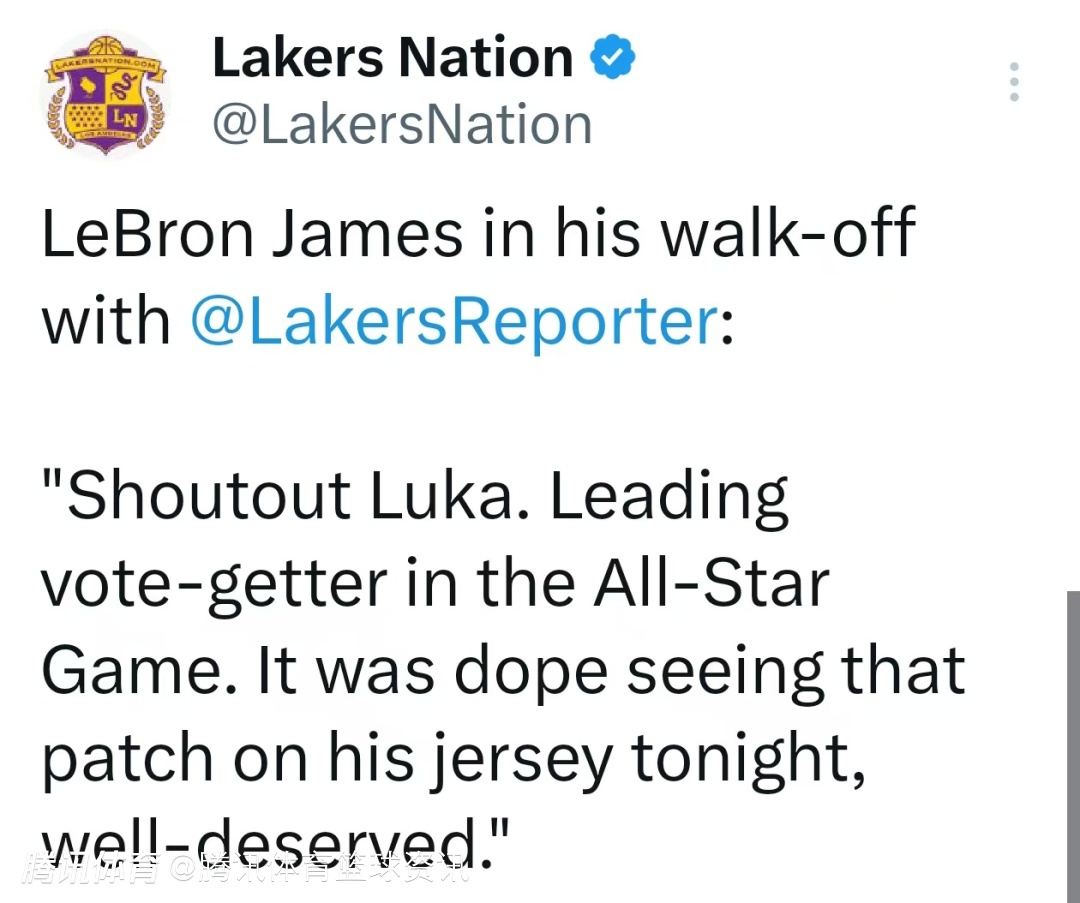Screen dimensions: 1080x903
Task: Follow the @LakersReporter mention link
Action: [453, 322]
